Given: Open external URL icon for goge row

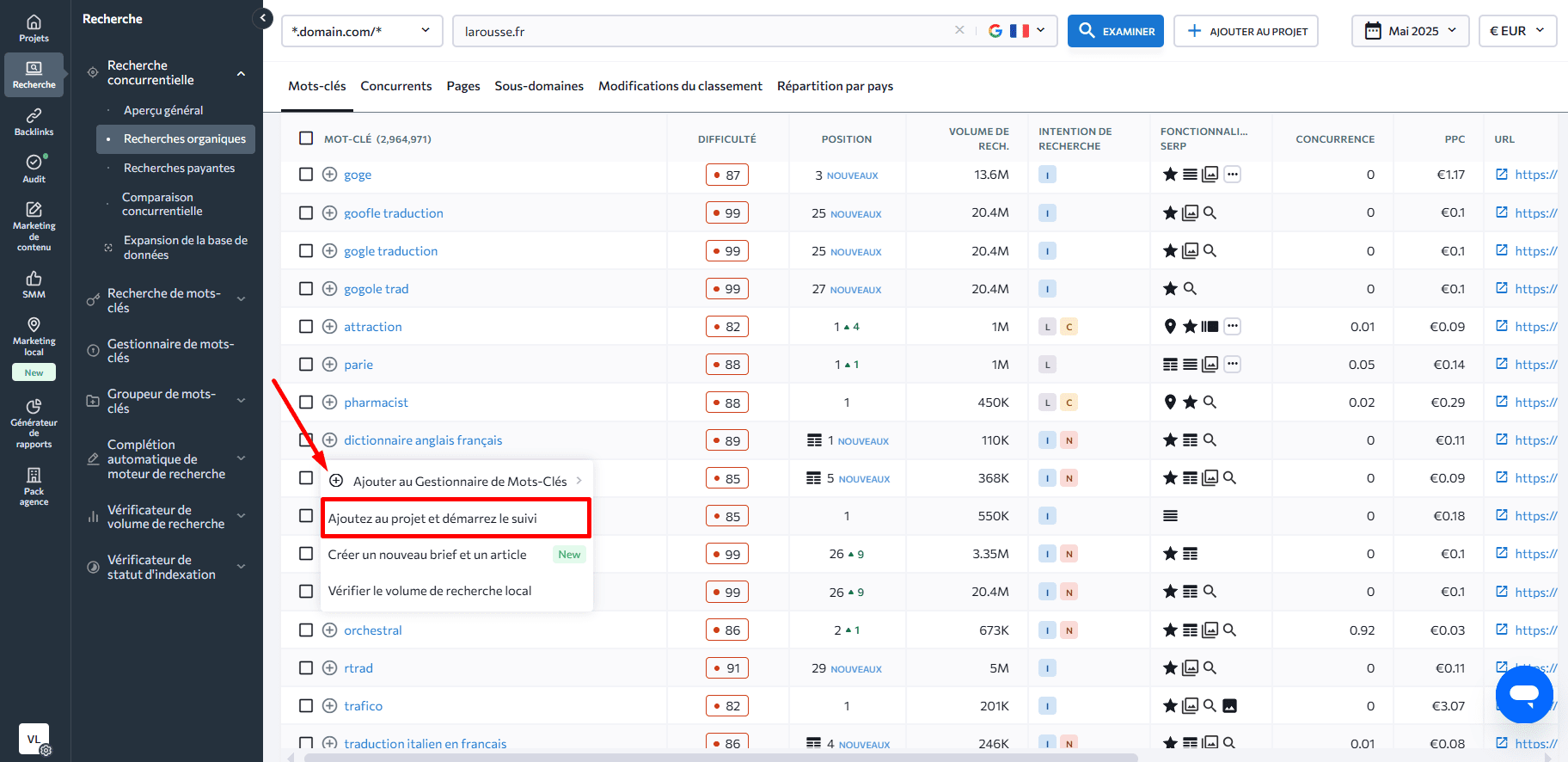Looking at the screenshot, I should coord(1502,175).
